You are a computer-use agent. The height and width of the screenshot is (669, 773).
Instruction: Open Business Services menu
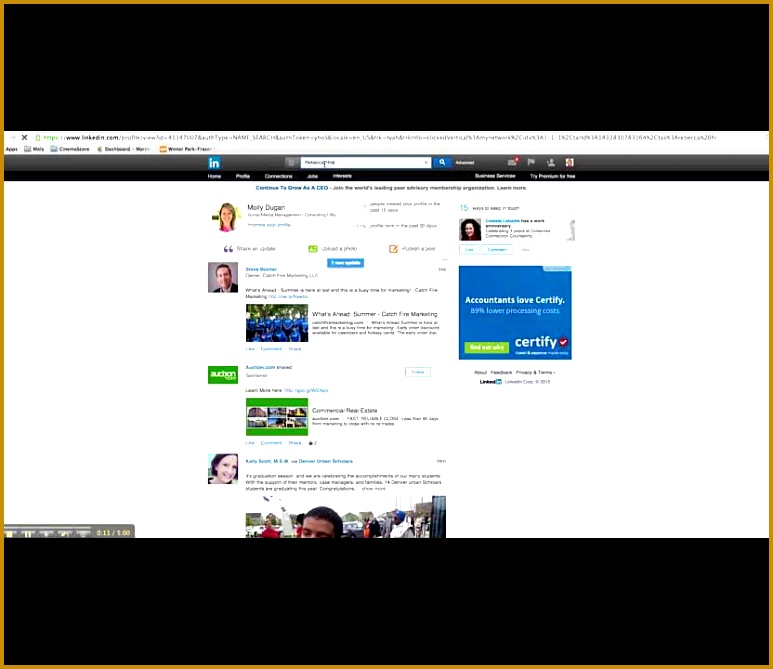[x=495, y=176]
